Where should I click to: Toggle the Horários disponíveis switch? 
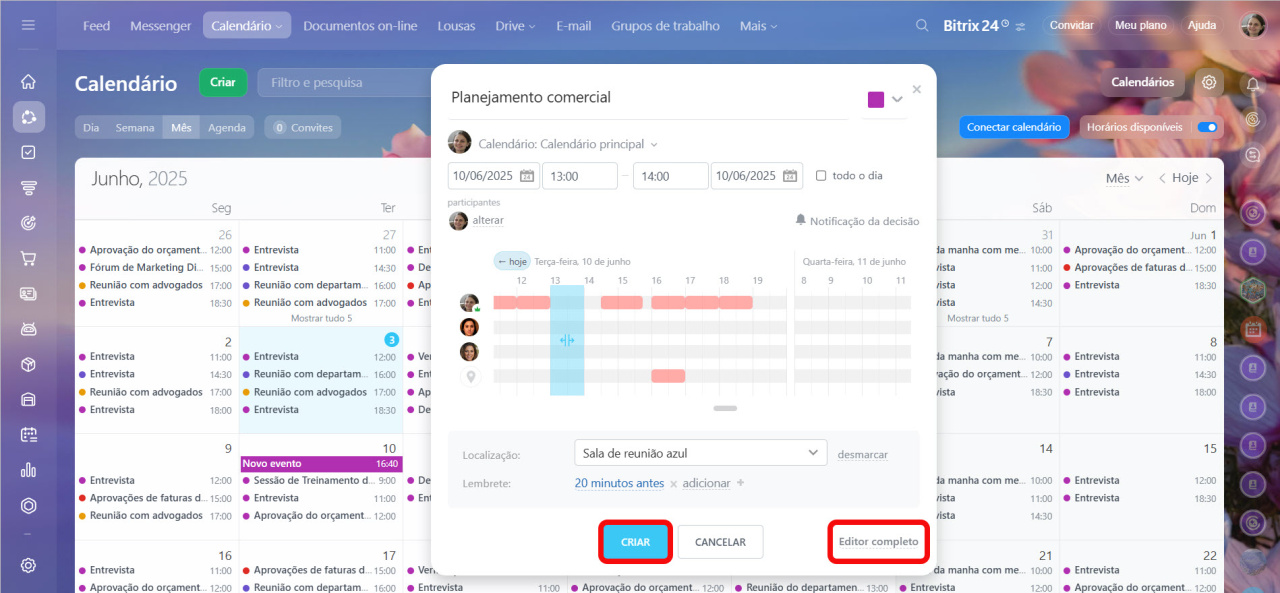1207,127
